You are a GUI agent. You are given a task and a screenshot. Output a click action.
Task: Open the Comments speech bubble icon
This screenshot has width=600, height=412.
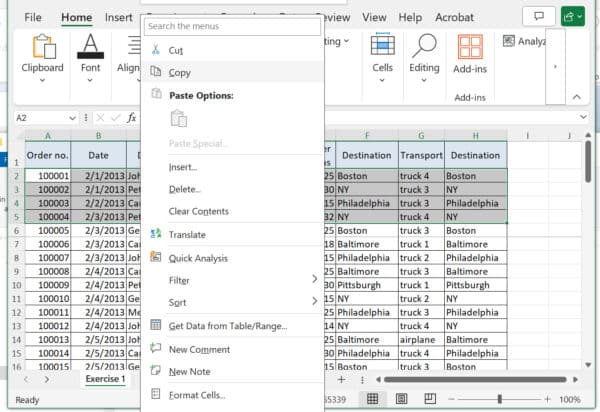(539, 16)
